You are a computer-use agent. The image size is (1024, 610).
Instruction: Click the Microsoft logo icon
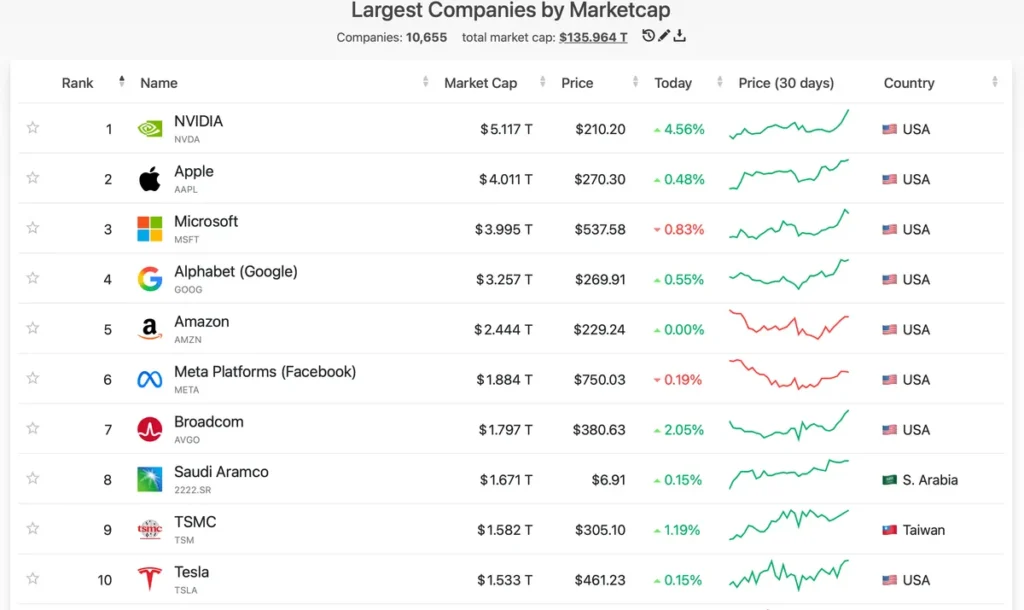[x=150, y=229]
